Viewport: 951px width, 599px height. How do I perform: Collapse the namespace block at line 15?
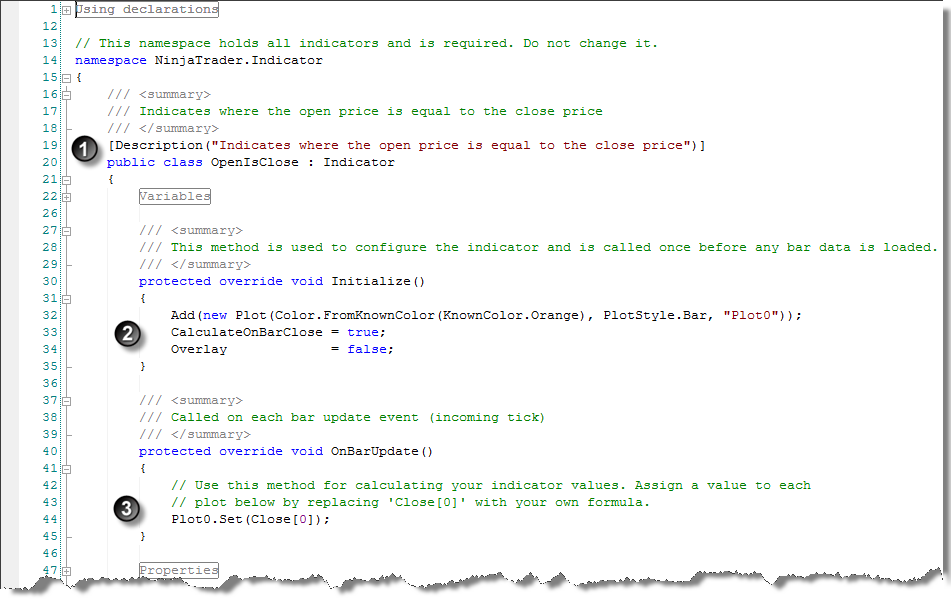(67, 78)
